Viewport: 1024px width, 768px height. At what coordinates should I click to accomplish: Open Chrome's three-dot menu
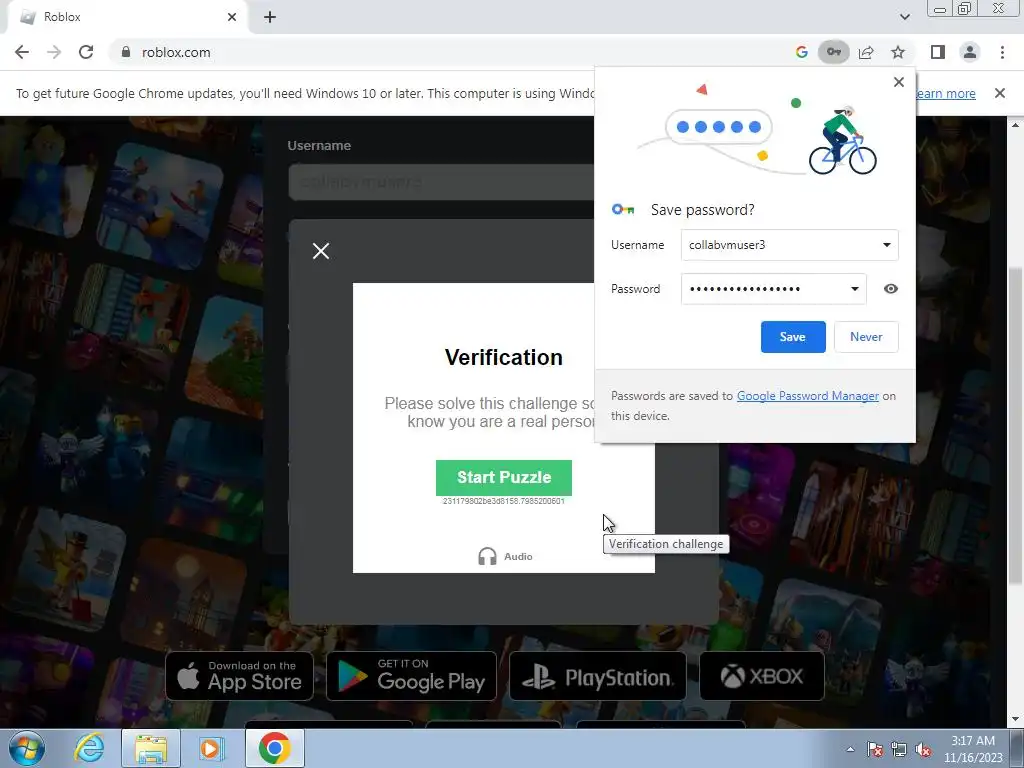pos(1002,52)
